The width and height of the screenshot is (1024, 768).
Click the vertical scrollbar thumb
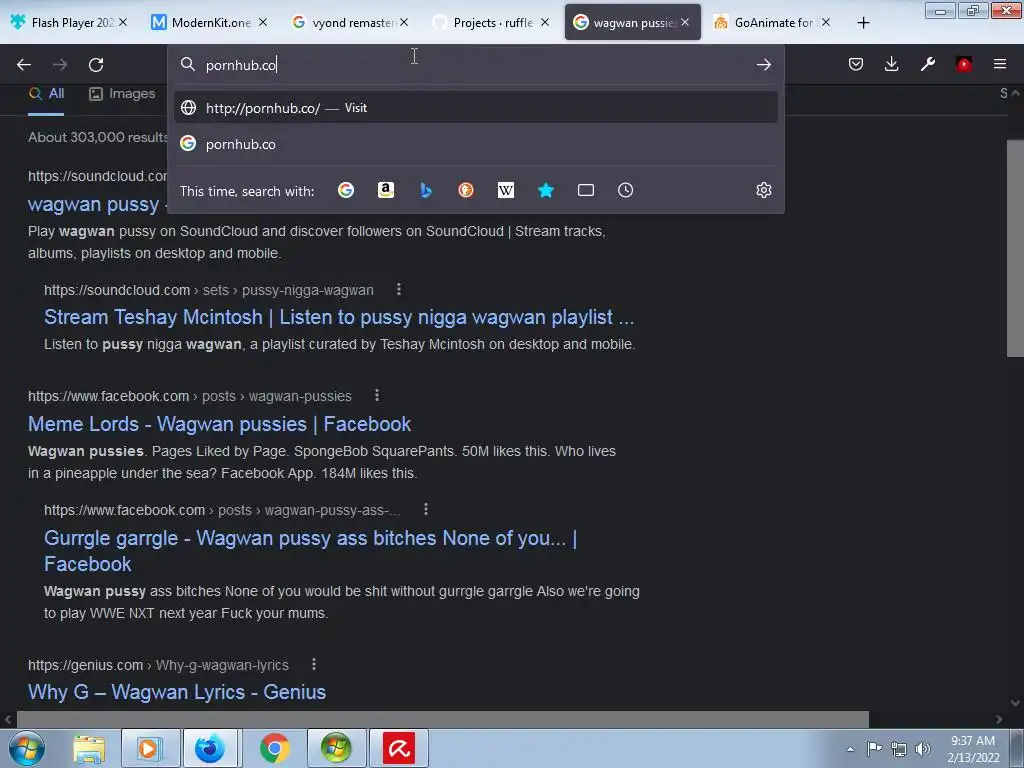[1015, 248]
